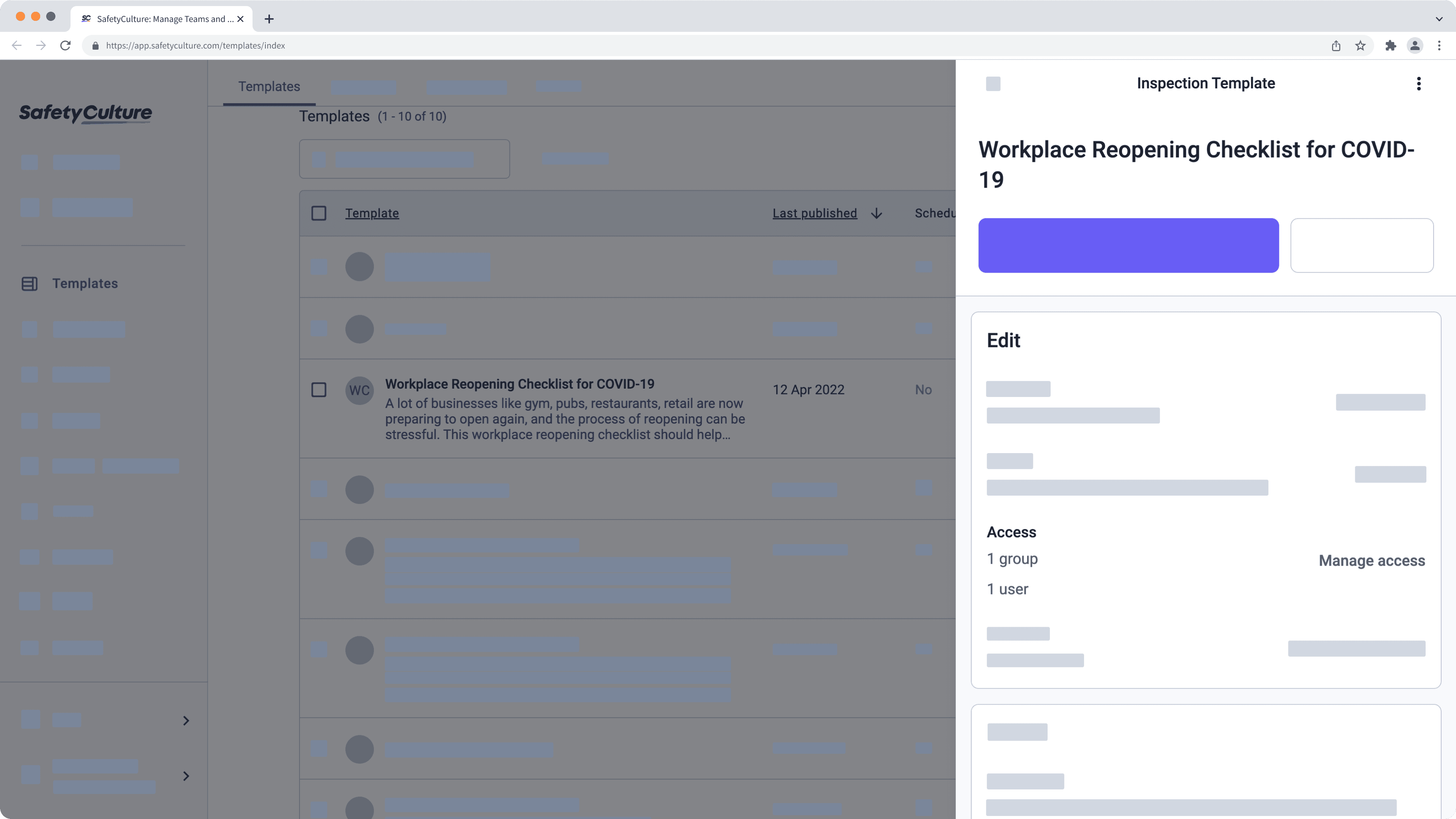Toggle the select-all templates checkbox in header
This screenshot has width=1456, height=819.
[319, 213]
